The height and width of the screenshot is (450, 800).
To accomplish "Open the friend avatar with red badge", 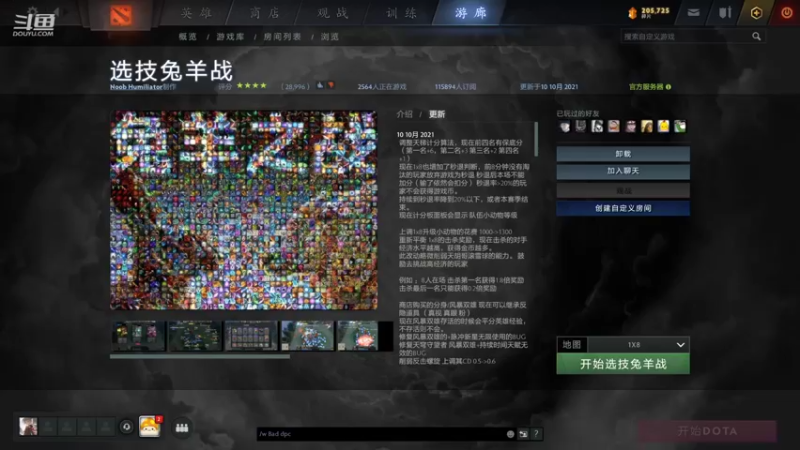I will [149, 427].
